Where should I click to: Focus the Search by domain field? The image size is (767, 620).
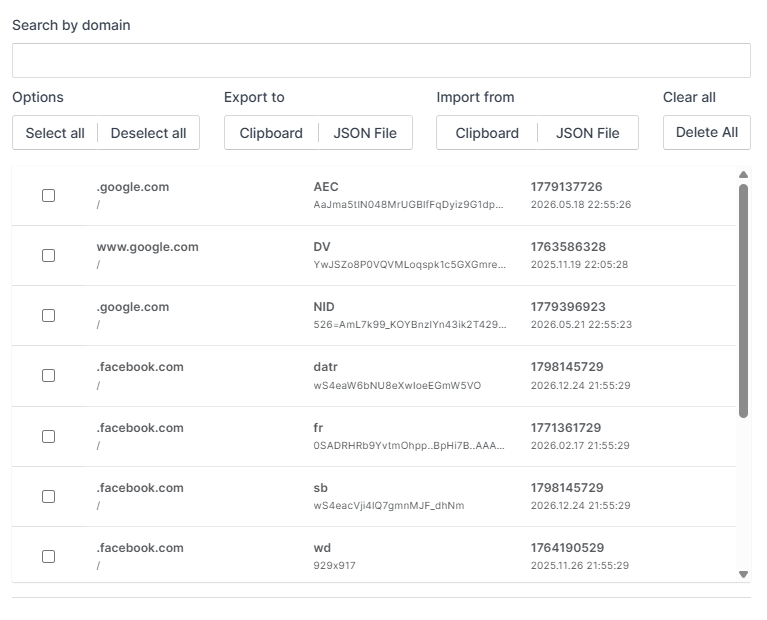(x=381, y=60)
